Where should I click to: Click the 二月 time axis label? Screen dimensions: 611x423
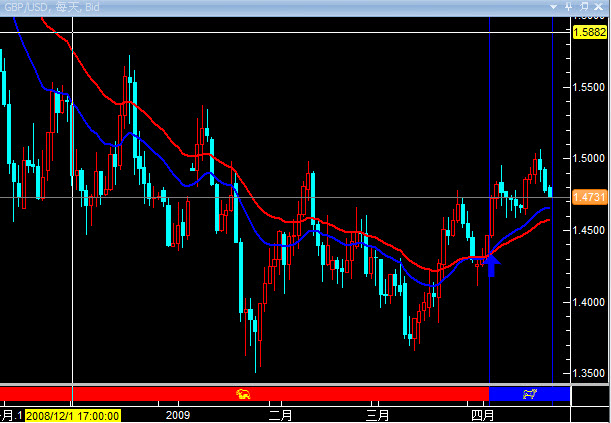(x=281, y=416)
